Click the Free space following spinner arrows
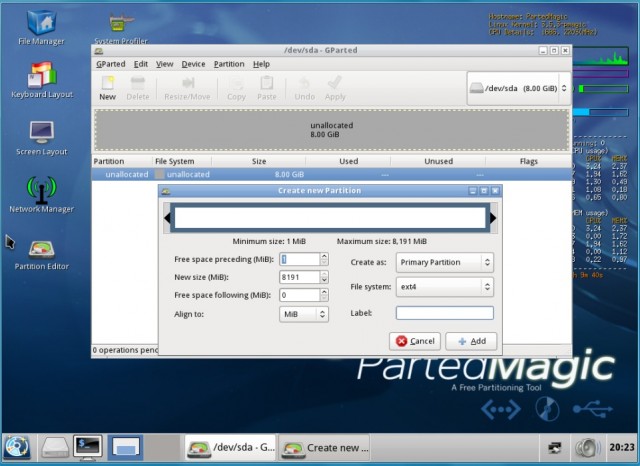This screenshot has height=466, width=640. tap(324, 295)
